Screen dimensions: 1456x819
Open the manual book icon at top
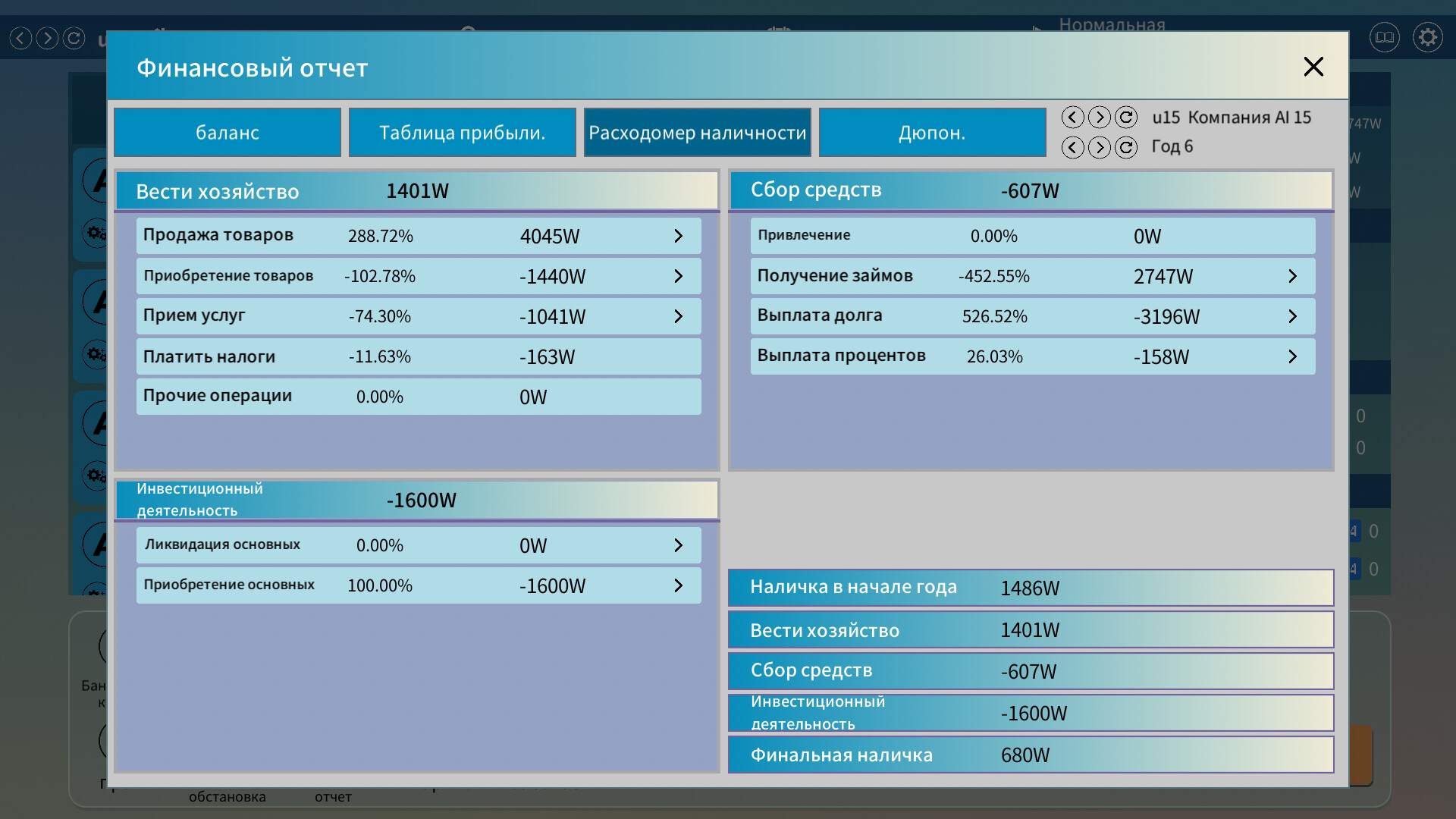click(x=1384, y=37)
